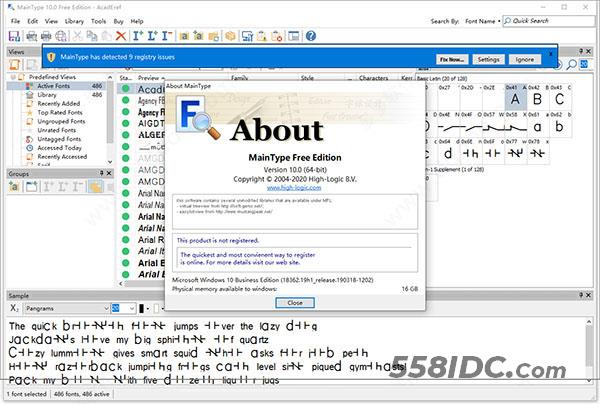Click New Group folder icon in Groups panel
The image size is (600, 404).
31,187
